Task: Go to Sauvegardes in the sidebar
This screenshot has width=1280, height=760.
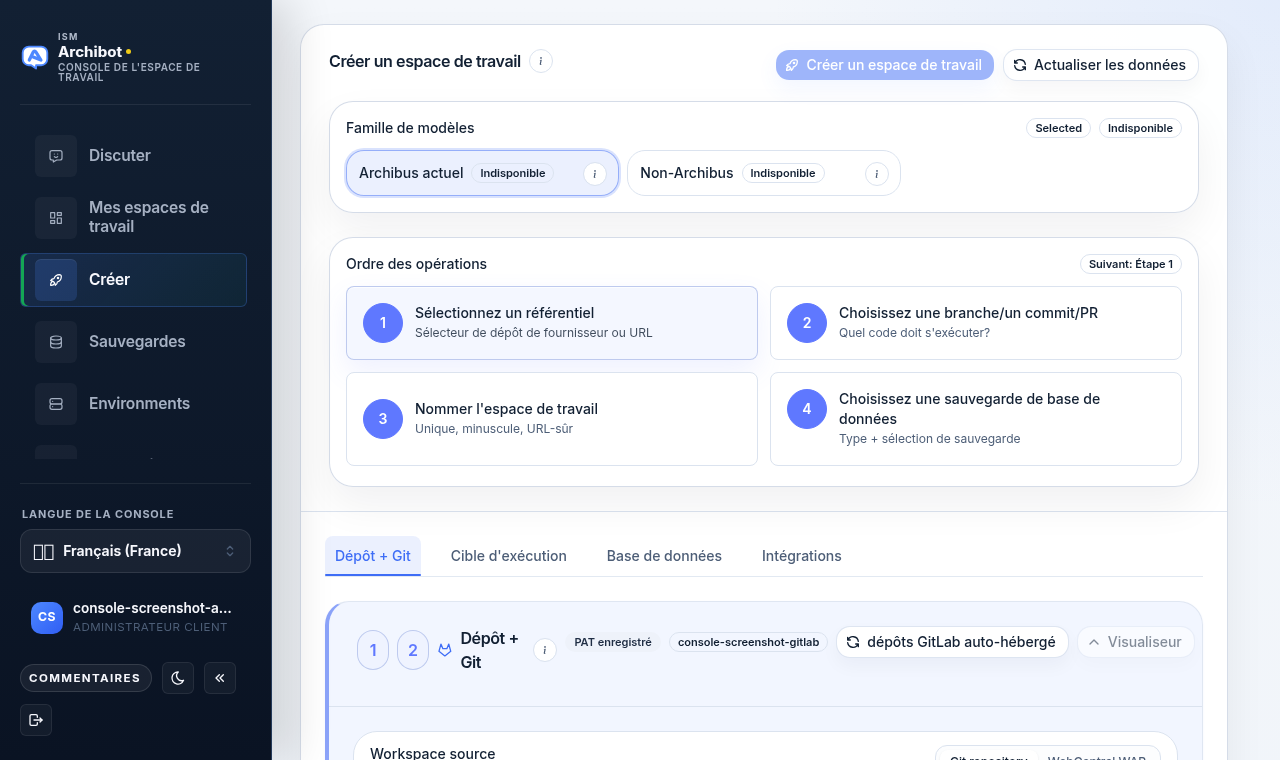Action: 134,342
